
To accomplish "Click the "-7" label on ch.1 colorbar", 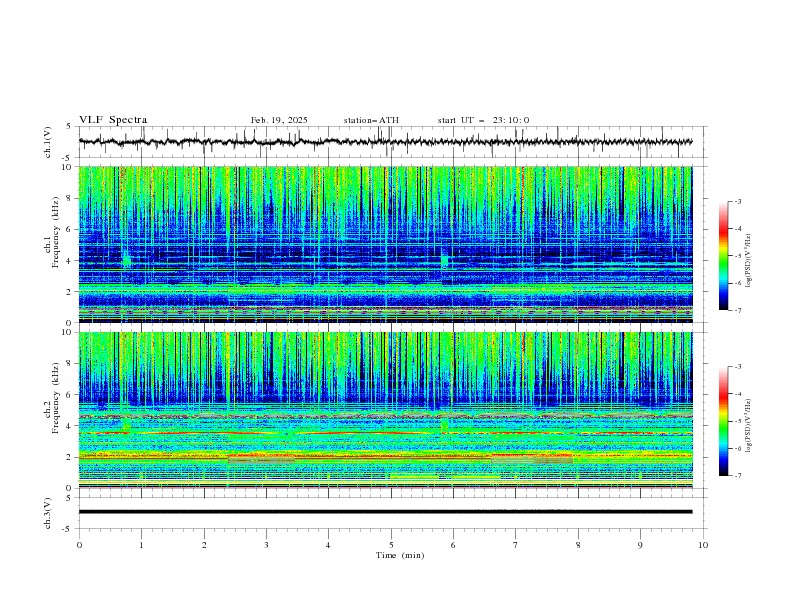I will [738, 310].
